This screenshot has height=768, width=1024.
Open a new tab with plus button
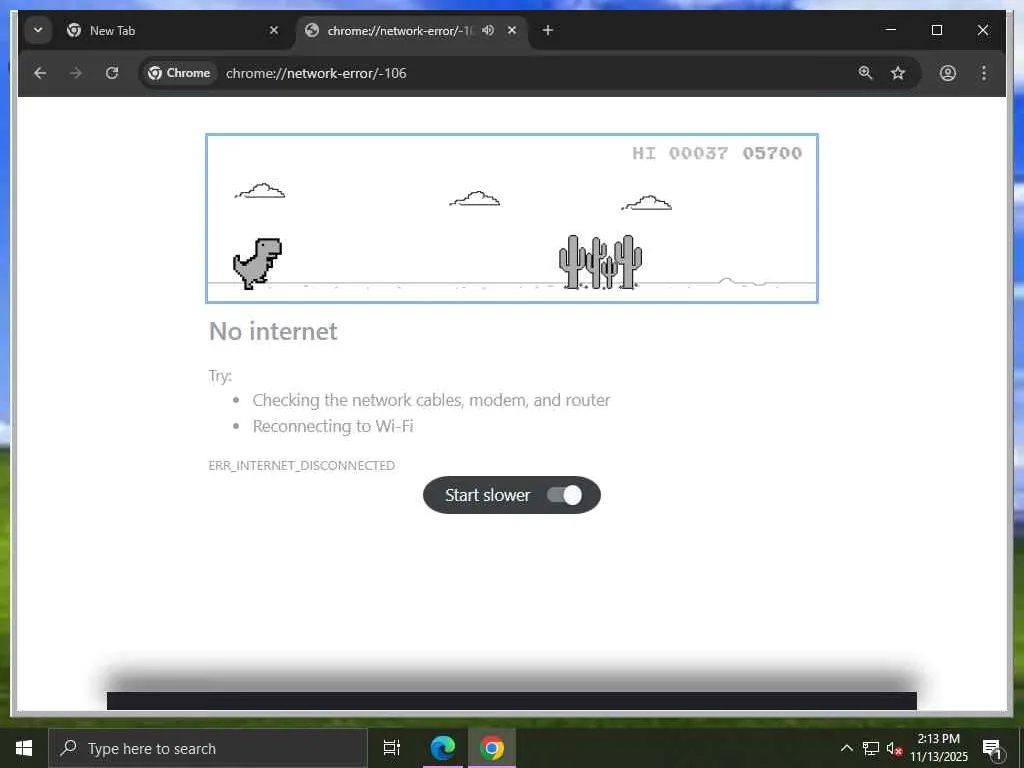point(547,30)
